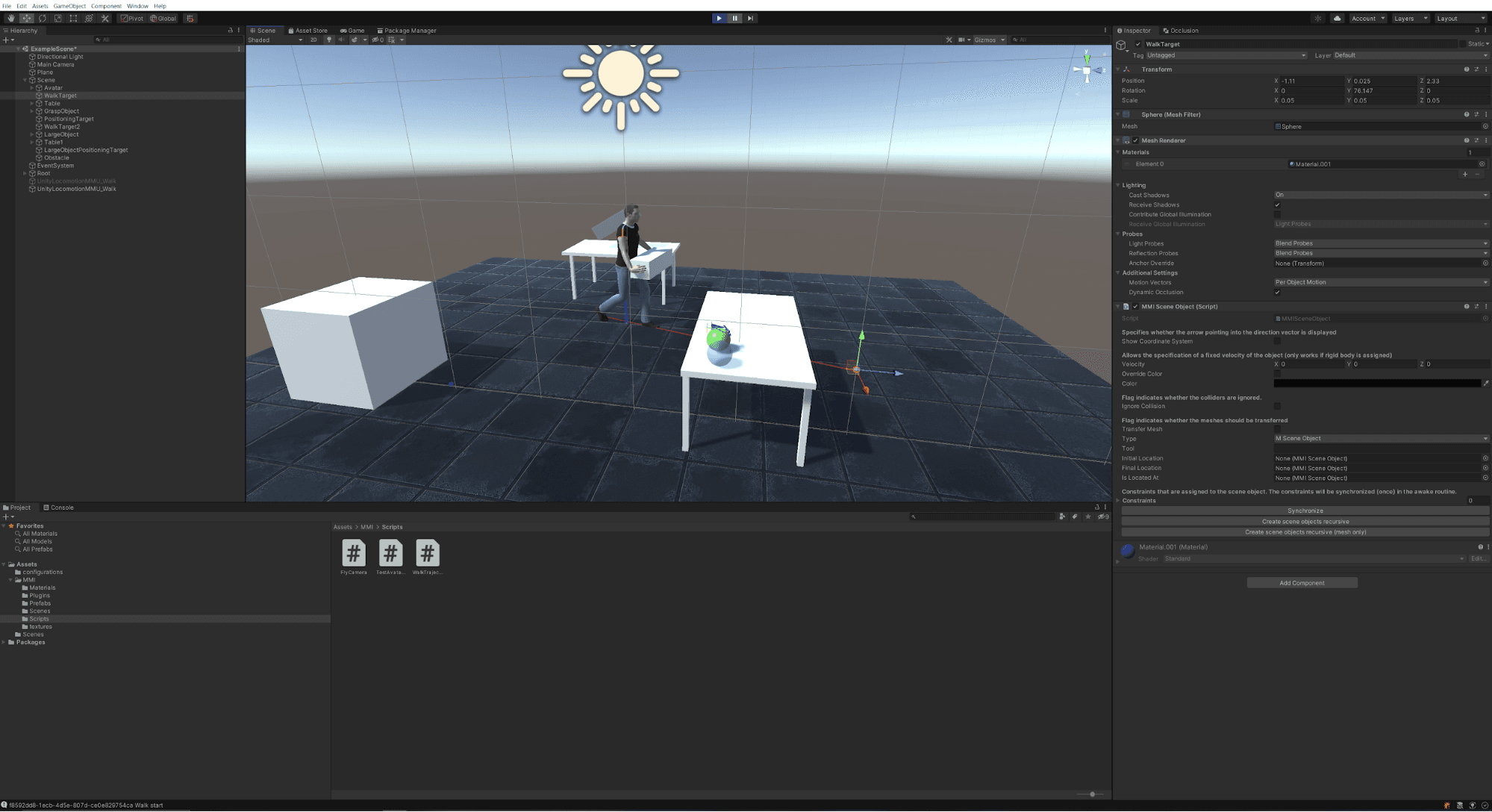The image size is (1492, 812).
Task: Click the Color eyedropper icon
Action: point(1485,384)
